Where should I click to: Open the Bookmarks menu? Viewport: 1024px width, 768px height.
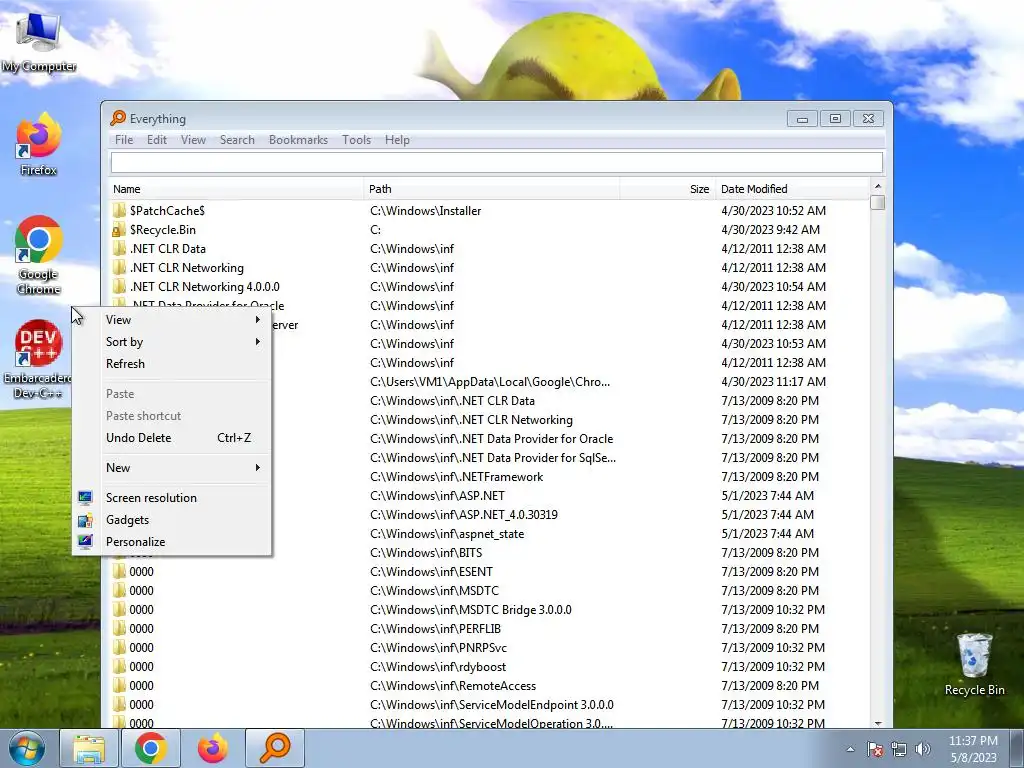coord(298,140)
